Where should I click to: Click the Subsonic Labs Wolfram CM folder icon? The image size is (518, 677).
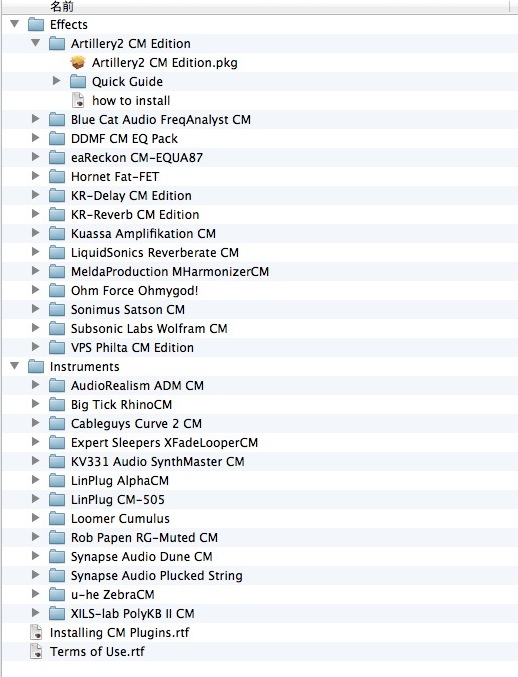[57, 329]
